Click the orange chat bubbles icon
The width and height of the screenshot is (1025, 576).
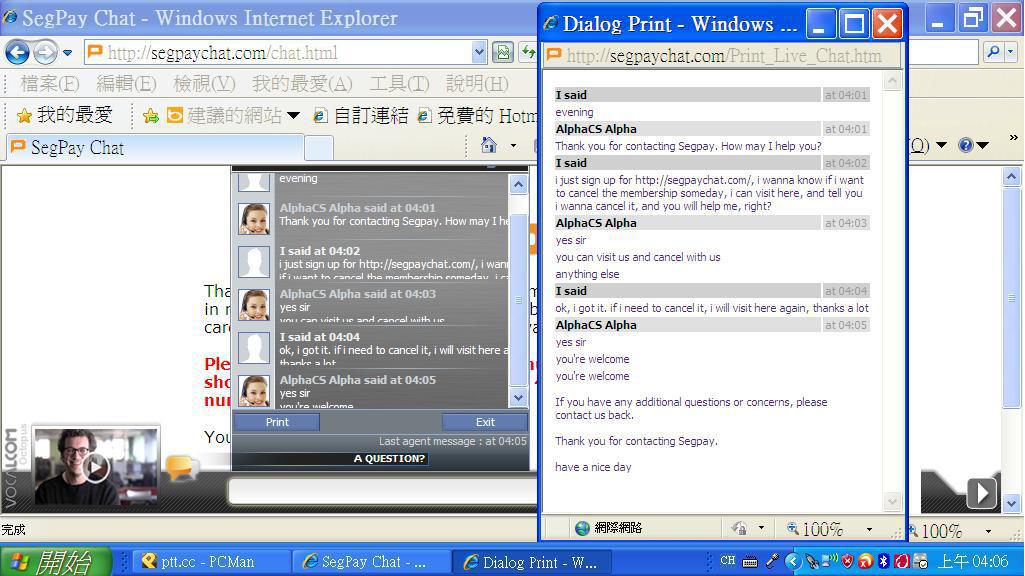coord(182,467)
